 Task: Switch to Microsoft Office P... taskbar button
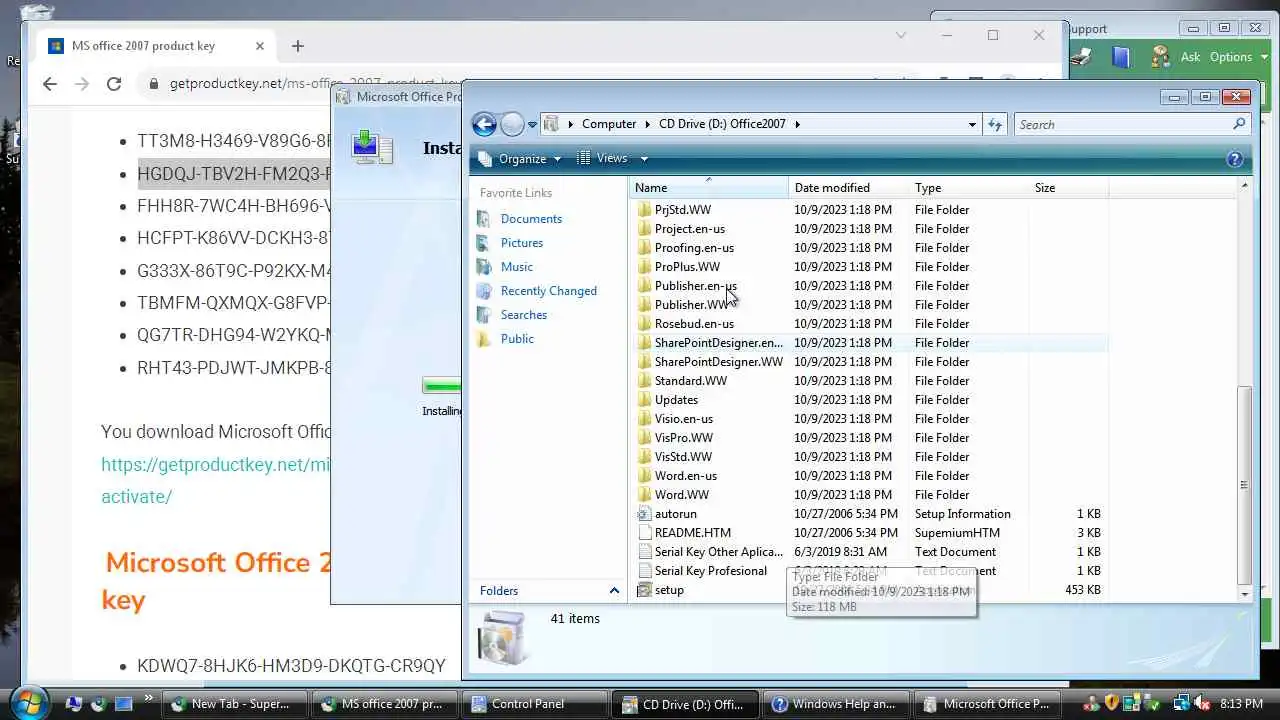pyautogui.click(x=989, y=704)
